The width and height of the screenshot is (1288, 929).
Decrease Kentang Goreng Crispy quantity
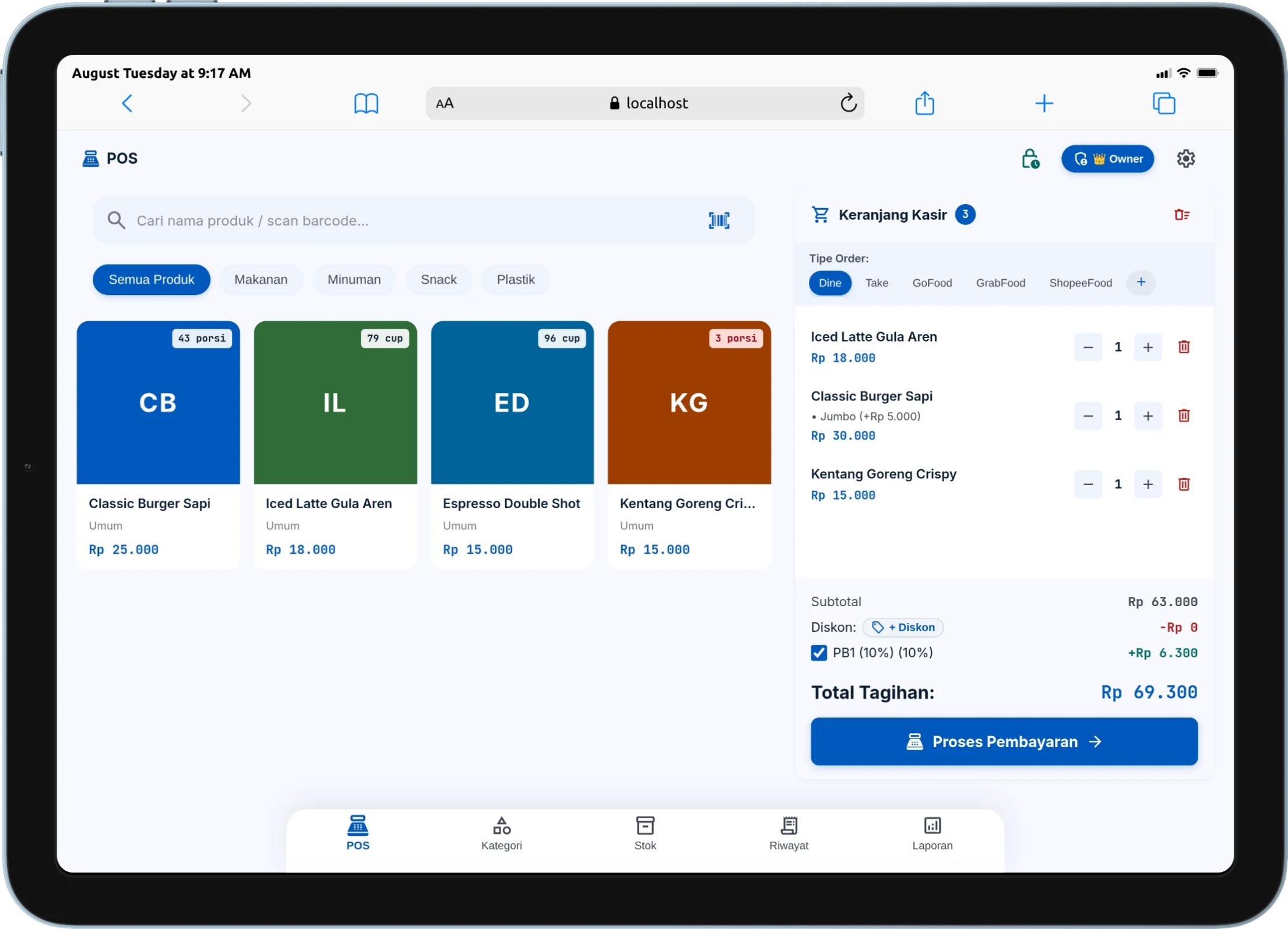coord(1088,484)
